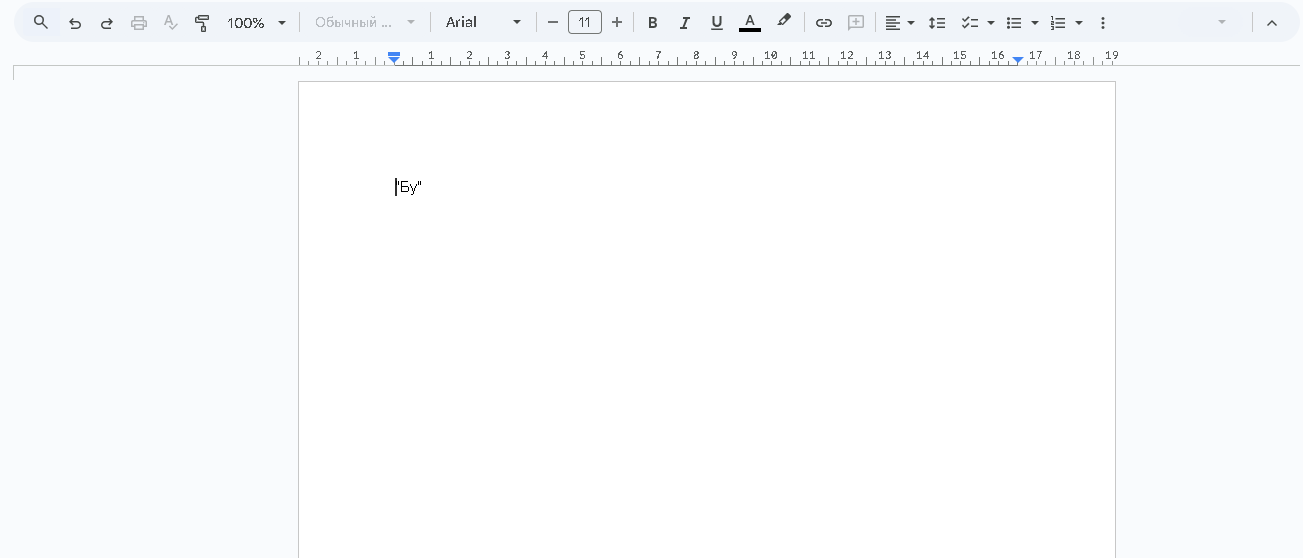Toggle underline formatting
Viewport: 1303px width, 558px height.
point(717,22)
